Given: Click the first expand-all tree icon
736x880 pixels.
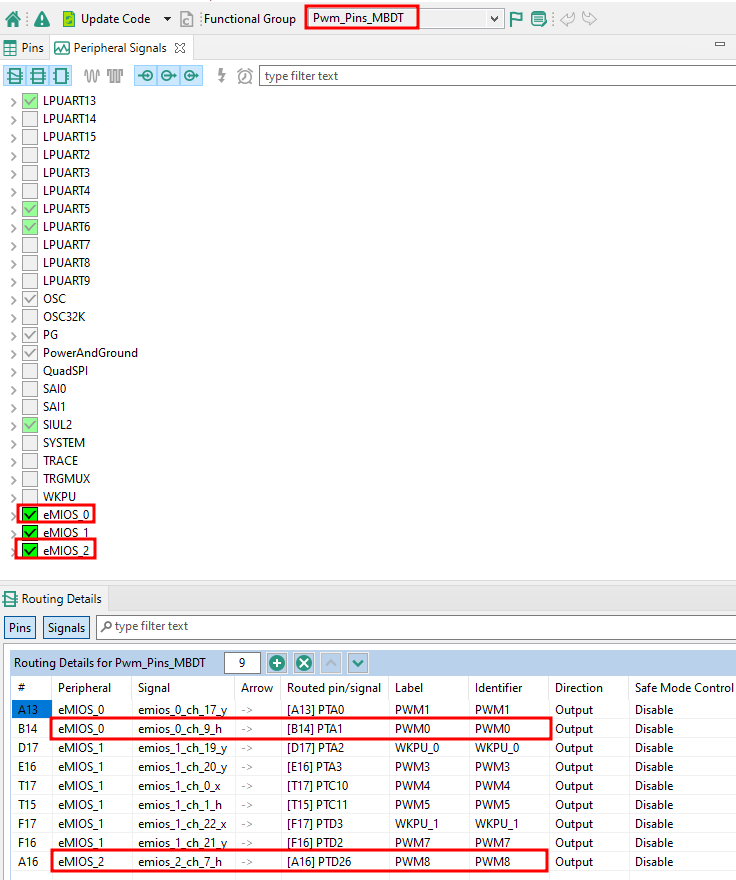Looking at the screenshot, I should (x=15, y=76).
